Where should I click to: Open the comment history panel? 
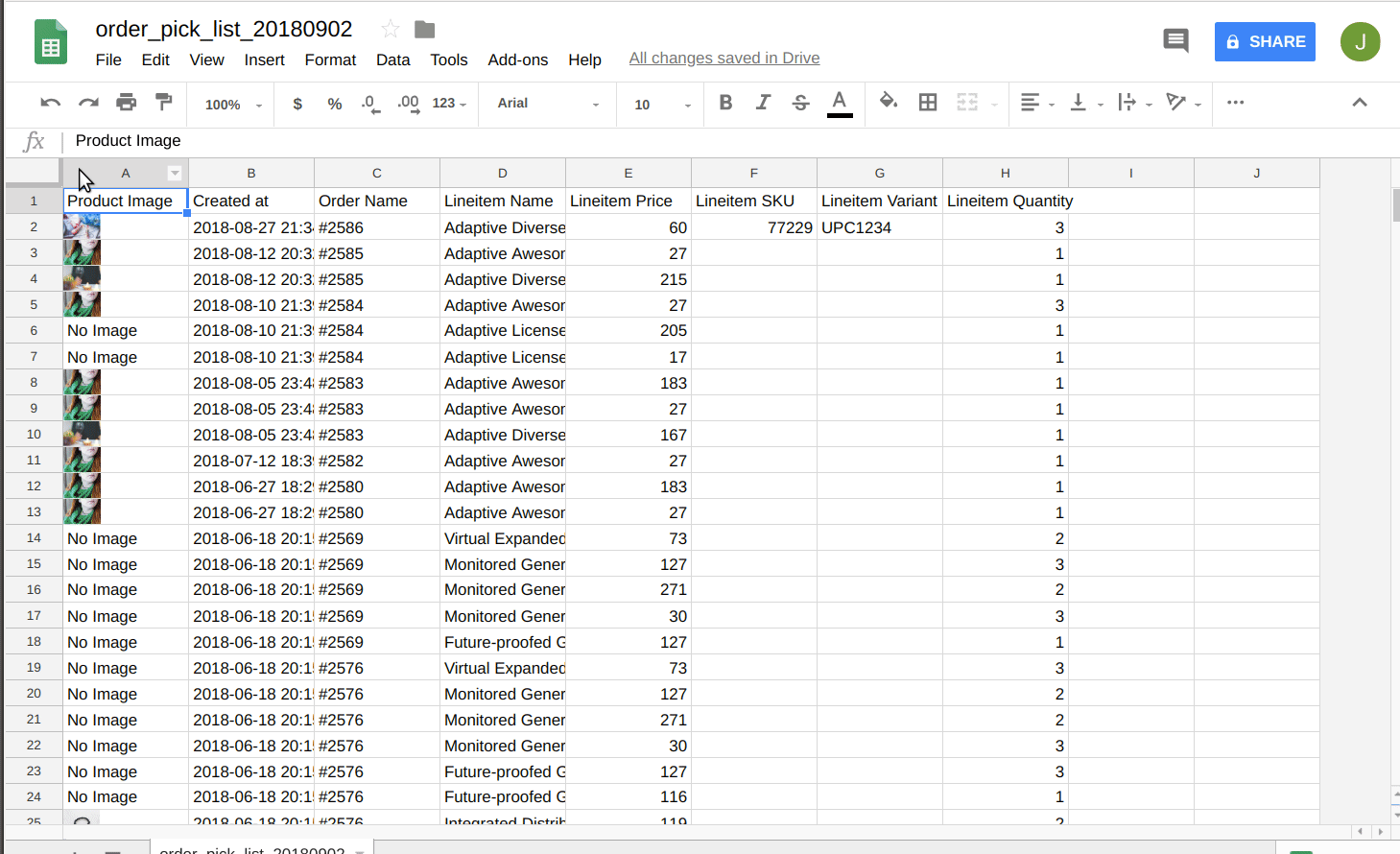tap(1175, 40)
